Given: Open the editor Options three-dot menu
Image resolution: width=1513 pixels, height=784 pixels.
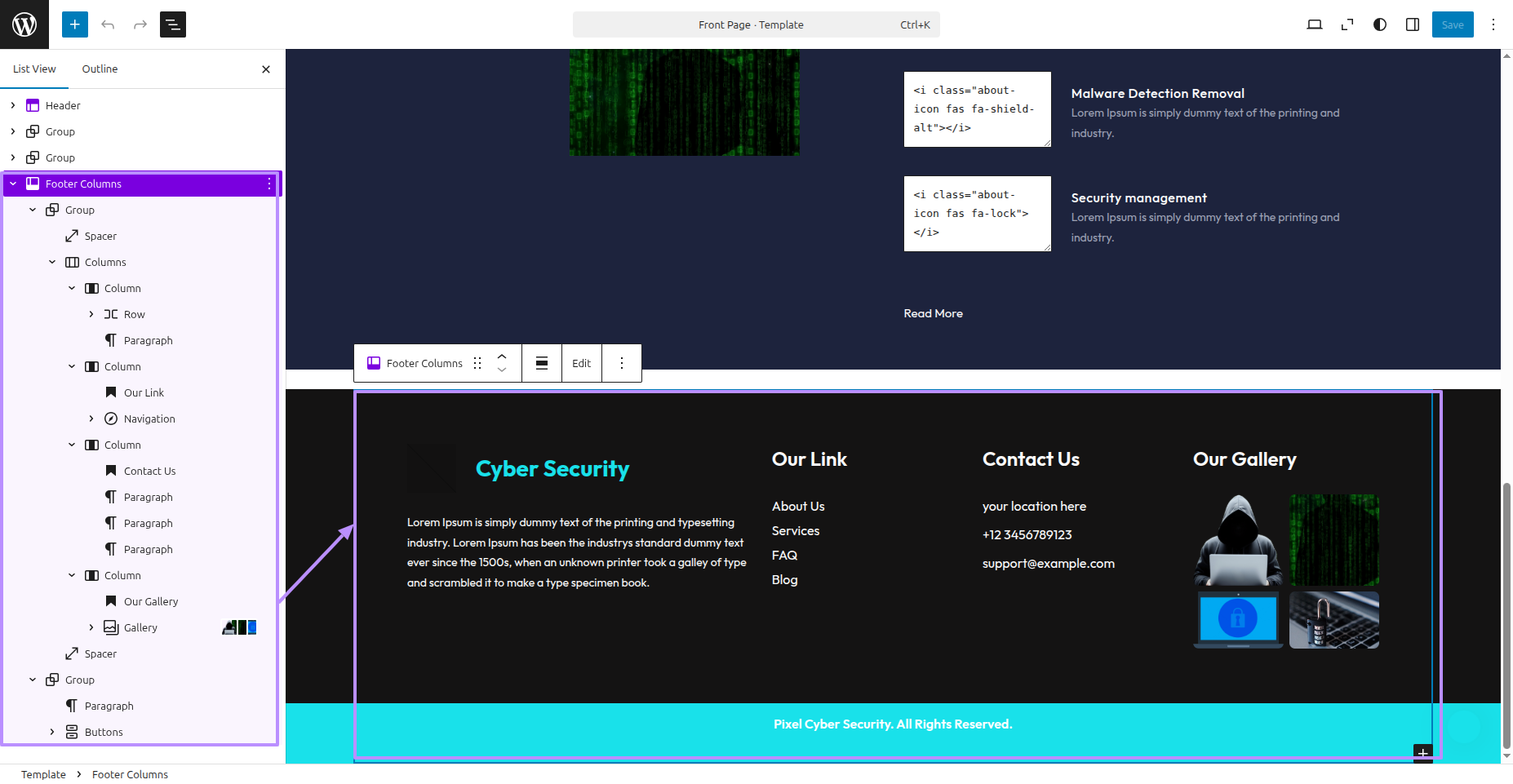Looking at the screenshot, I should [1493, 24].
